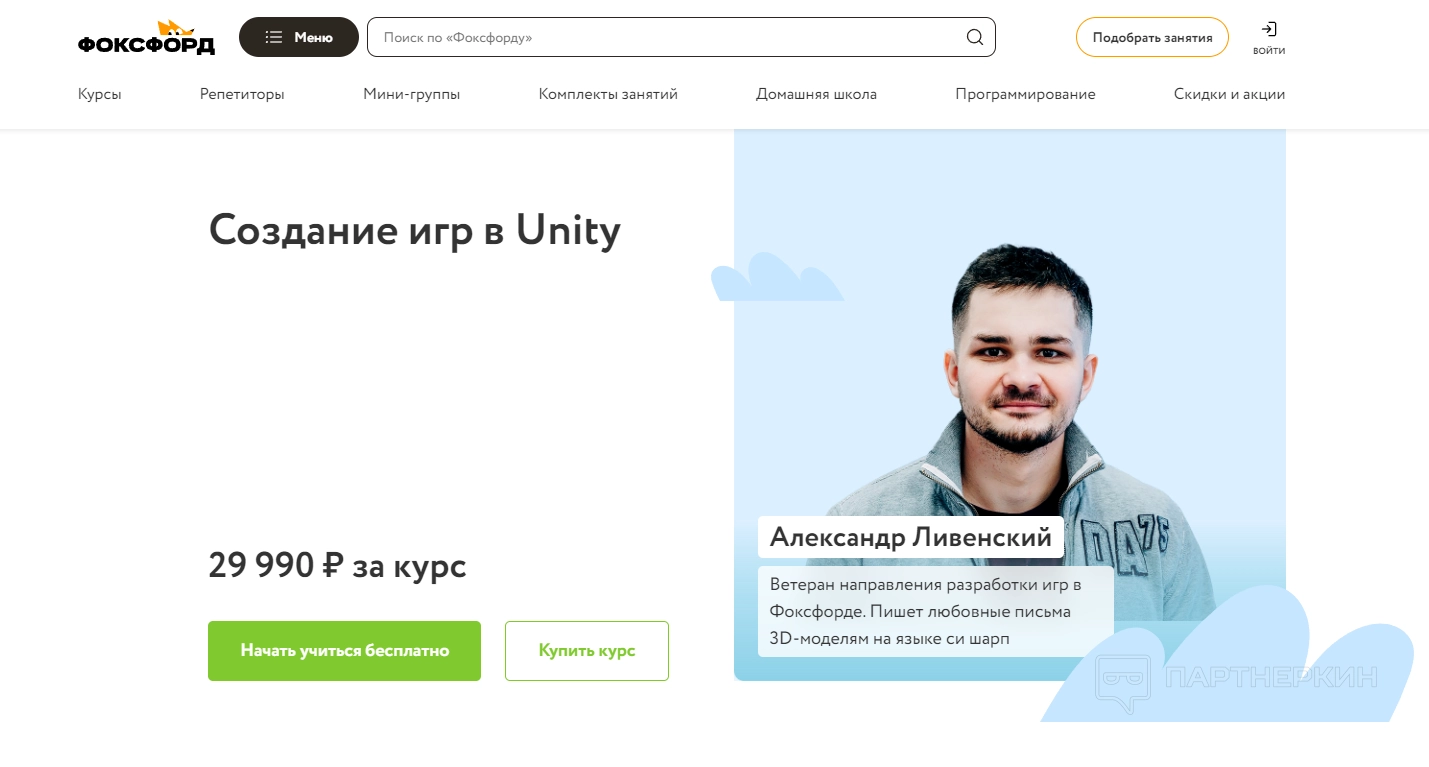This screenshot has height=767, width=1429.
Task: Go to the Репетиторы section
Action: 242,94
